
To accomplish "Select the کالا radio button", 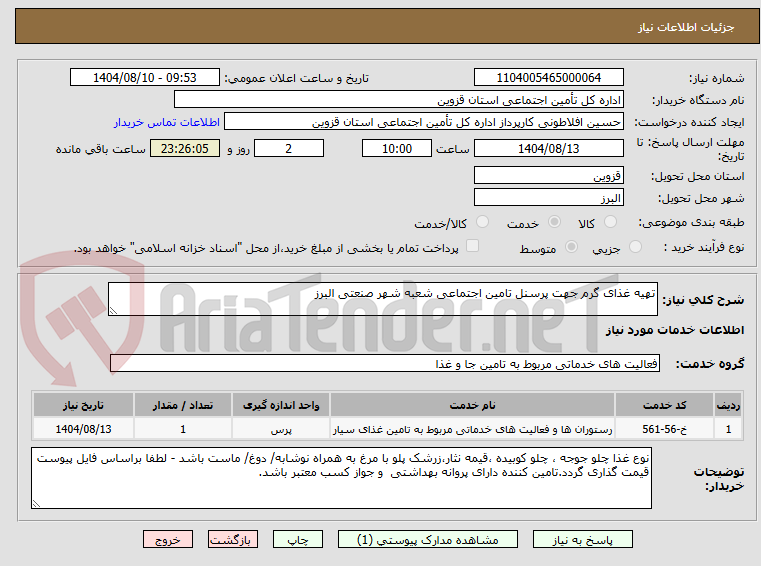I will [x=611, y=222].
